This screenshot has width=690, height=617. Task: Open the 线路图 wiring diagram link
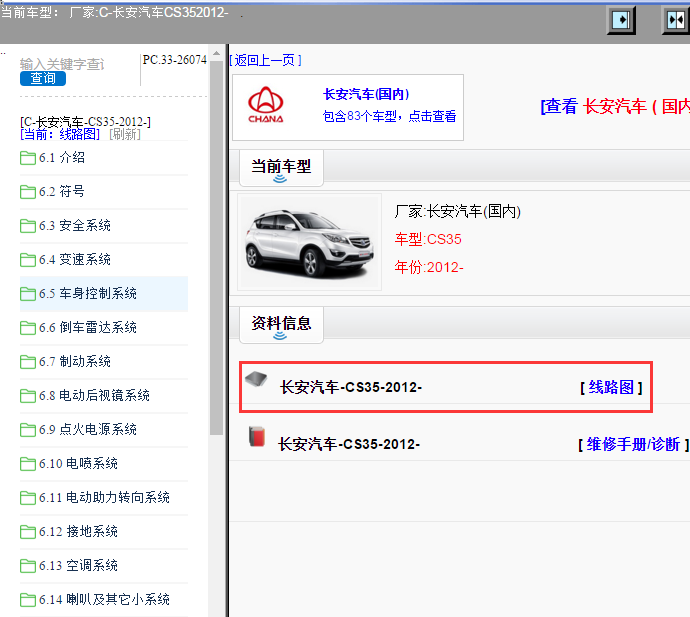tap(612, 387)
